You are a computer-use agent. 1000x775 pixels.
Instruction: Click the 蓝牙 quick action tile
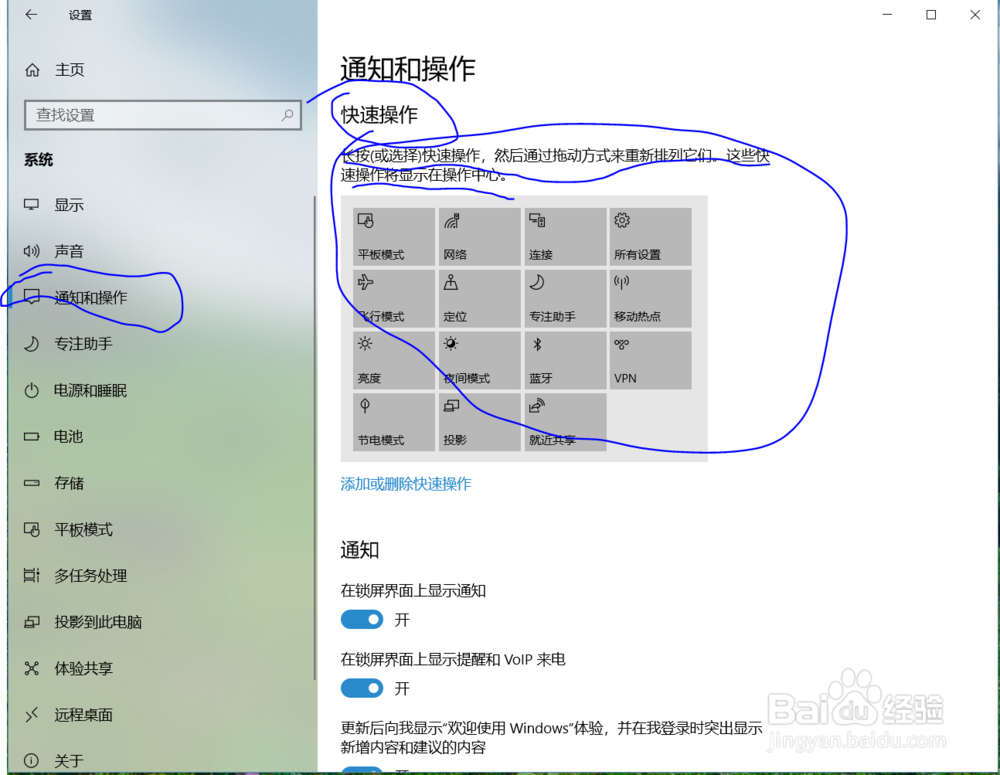click(565, 360)
